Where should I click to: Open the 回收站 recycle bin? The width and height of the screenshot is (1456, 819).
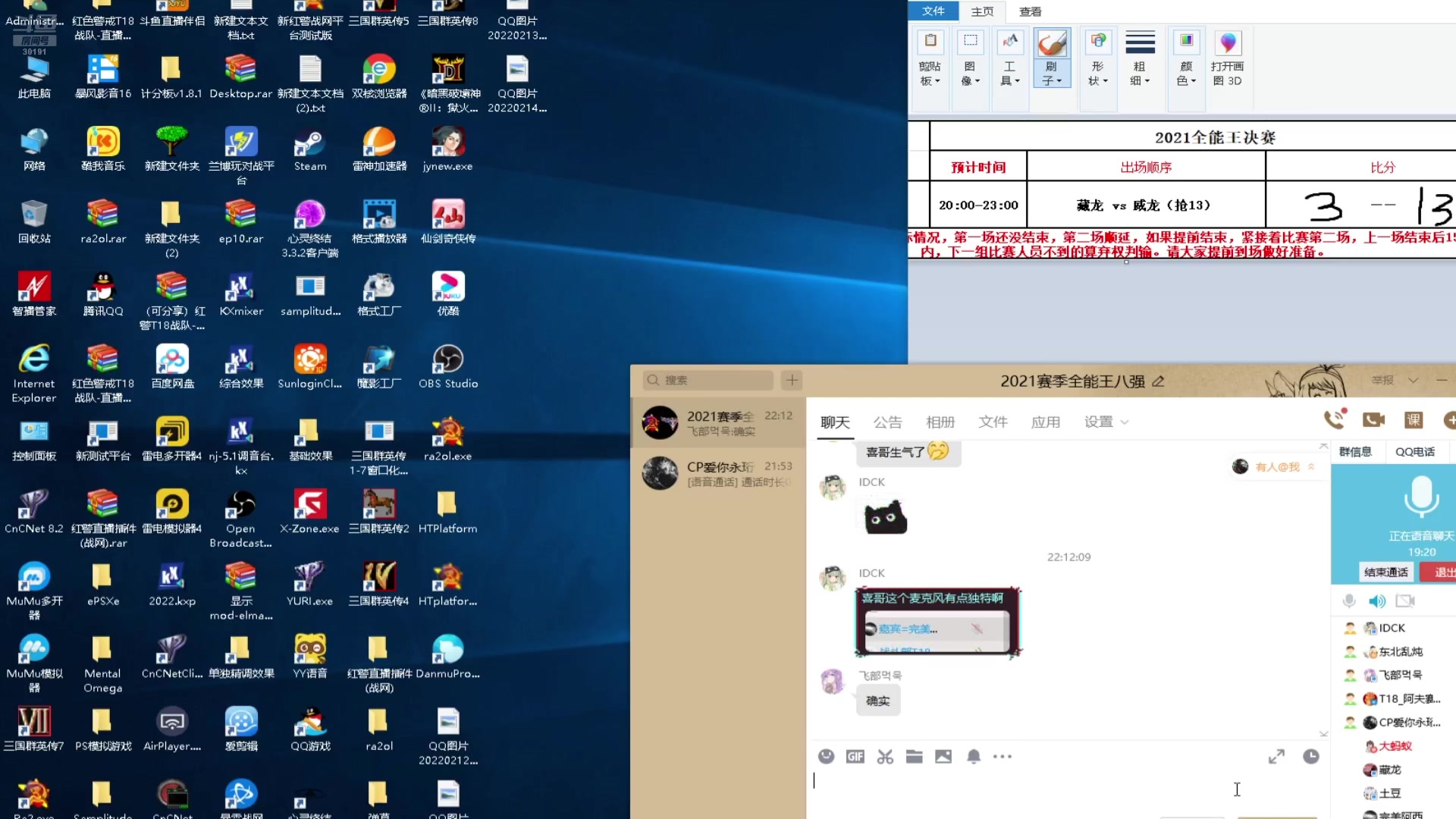coord(34,221)
